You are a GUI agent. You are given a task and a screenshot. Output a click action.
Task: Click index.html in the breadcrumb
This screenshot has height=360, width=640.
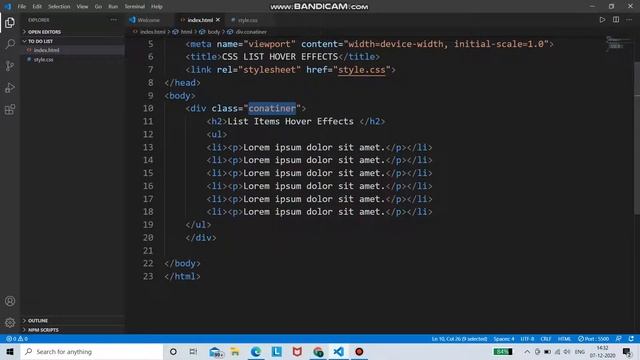[153, 31]
